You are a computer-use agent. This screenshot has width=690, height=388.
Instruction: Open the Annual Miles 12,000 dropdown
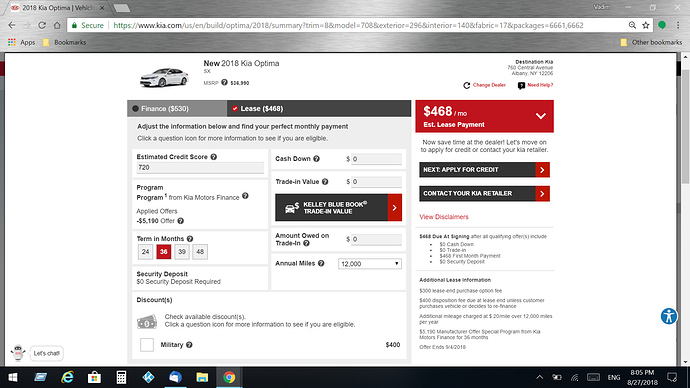tap(370, 264)
